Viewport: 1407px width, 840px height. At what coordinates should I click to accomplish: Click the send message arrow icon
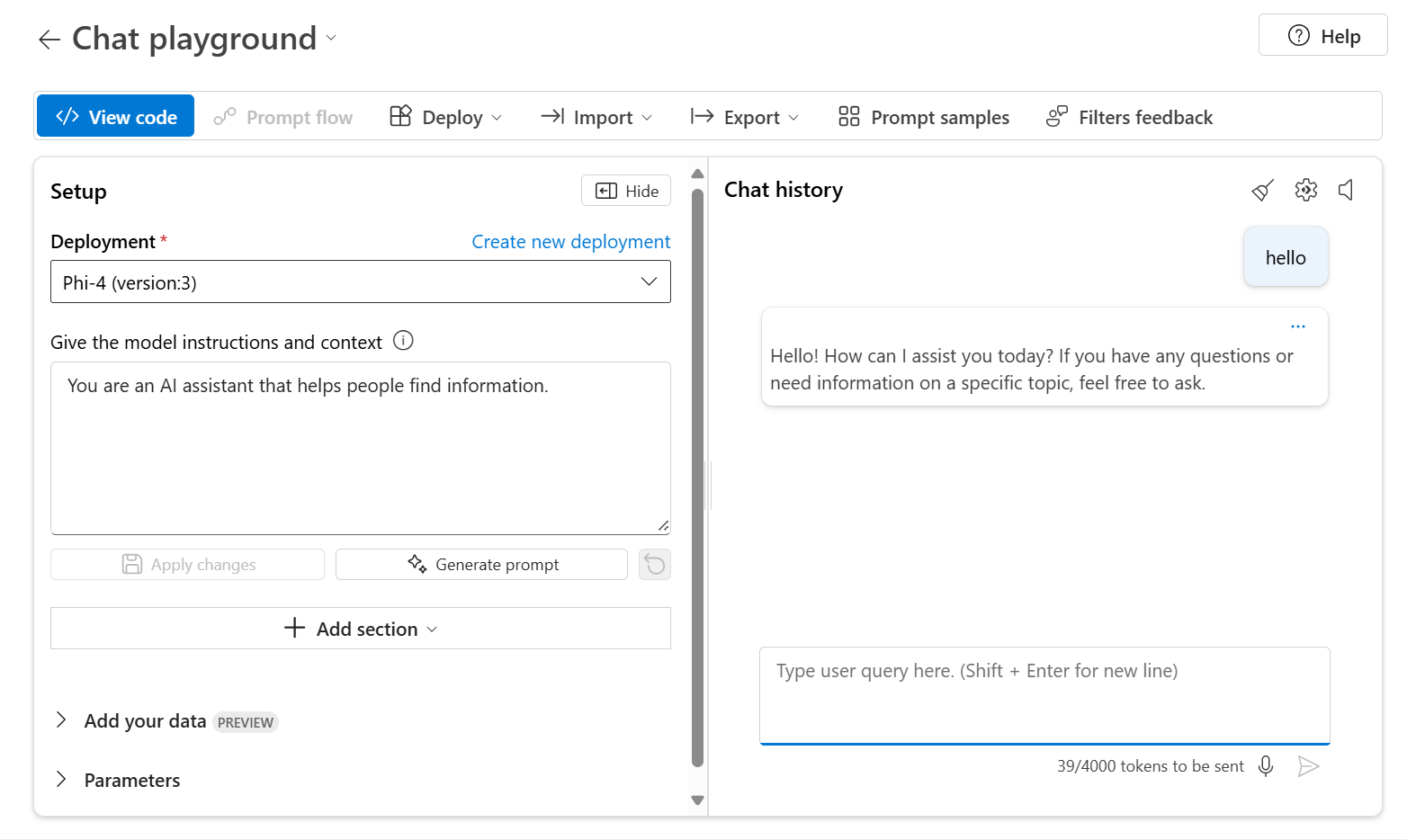pos(1308,765)
